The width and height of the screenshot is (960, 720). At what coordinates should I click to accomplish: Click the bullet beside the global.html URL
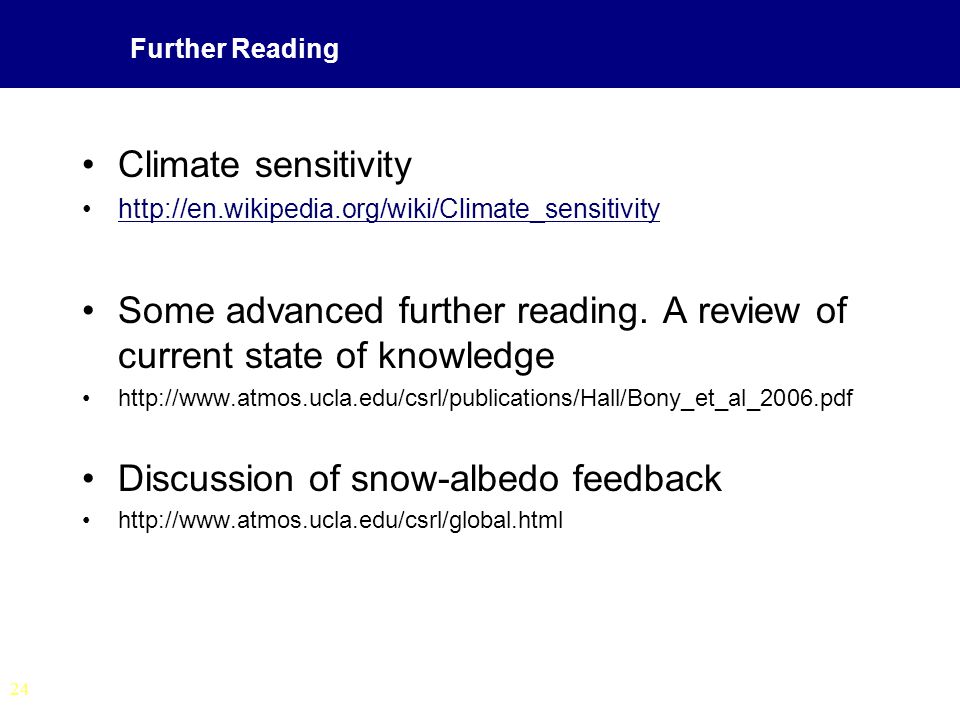click(x=86, y=521)
